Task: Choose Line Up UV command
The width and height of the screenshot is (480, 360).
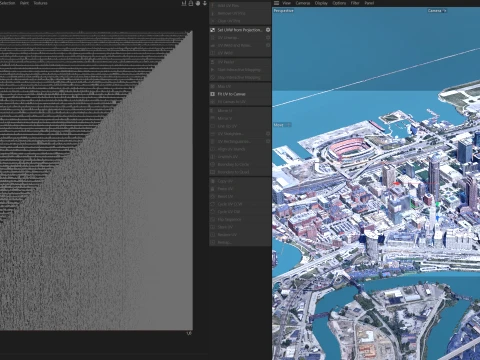Action: coord(240,126)
